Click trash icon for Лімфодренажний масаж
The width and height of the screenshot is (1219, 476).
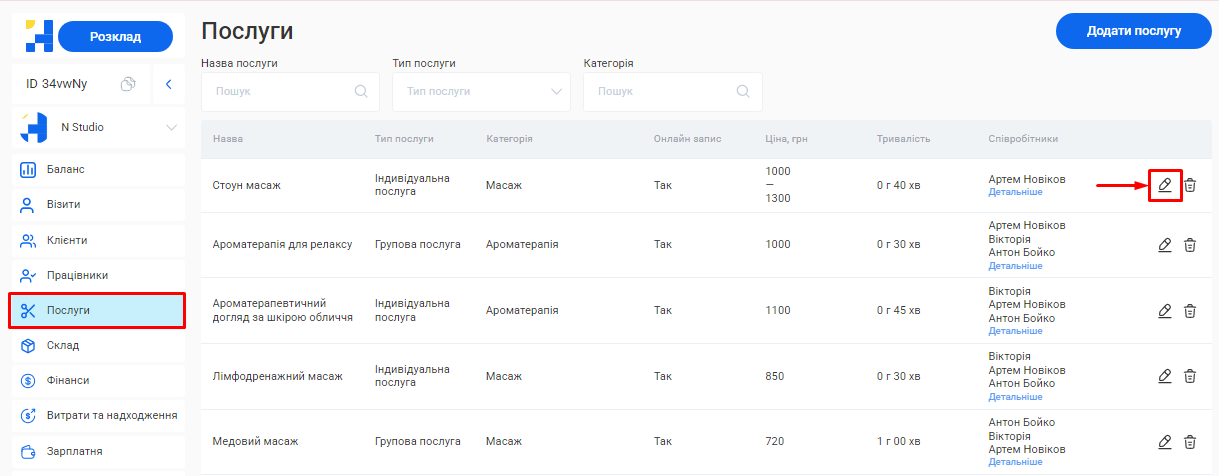[1190, 376]
